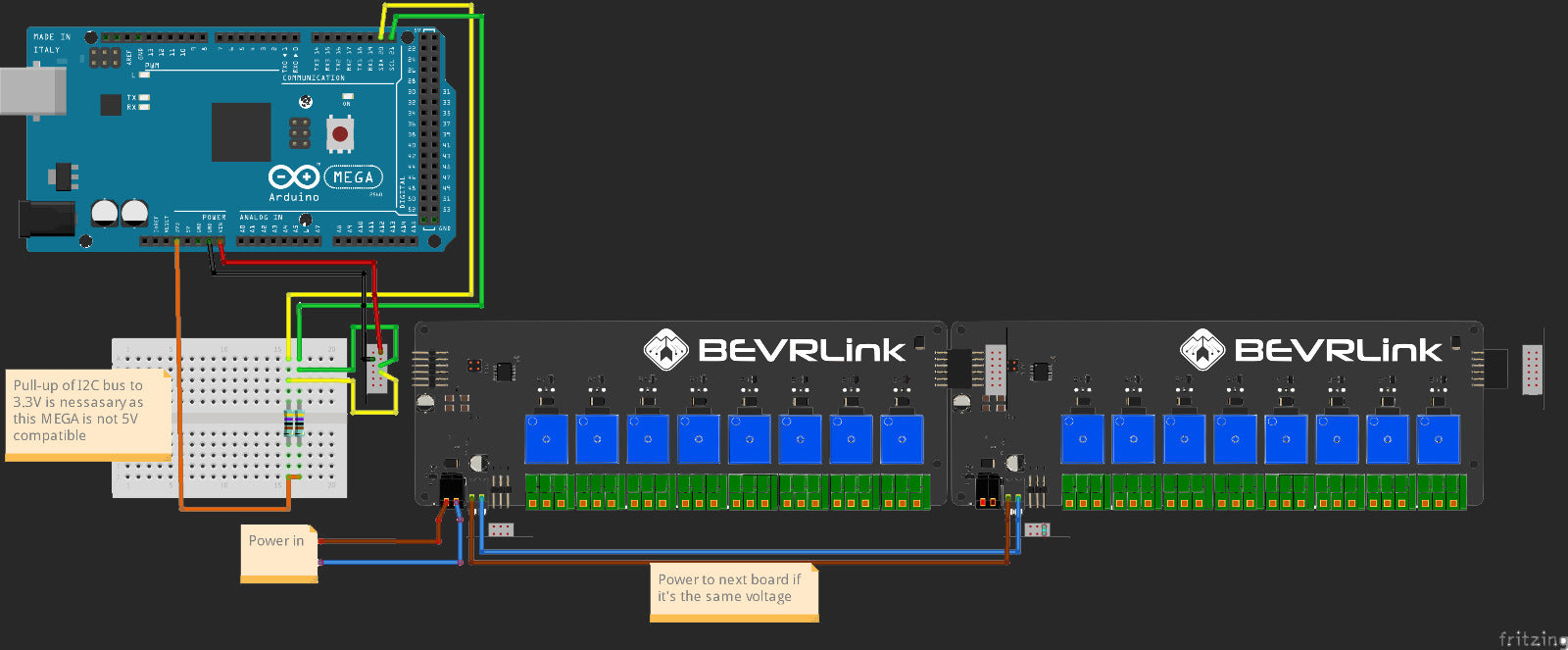This screenshot has width=1568, height=650.
Task: Click the fritzing watermark text
Action: click(1532, 638)
